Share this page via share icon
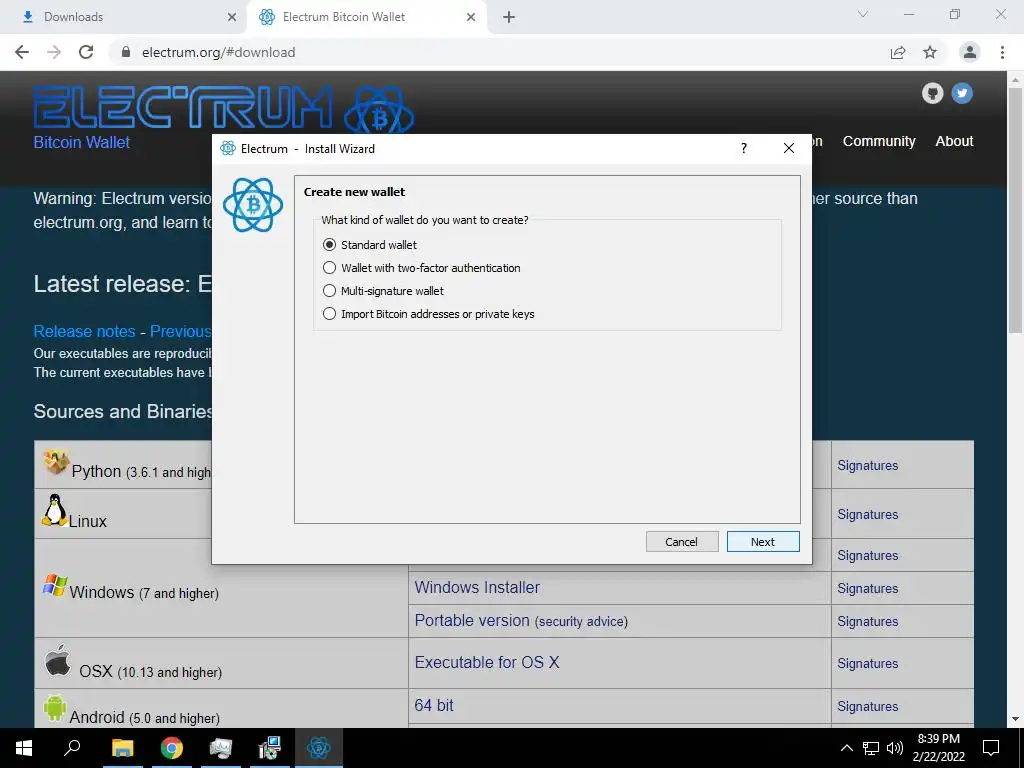Screen dimensions: 1024x768 pos(898,52)
